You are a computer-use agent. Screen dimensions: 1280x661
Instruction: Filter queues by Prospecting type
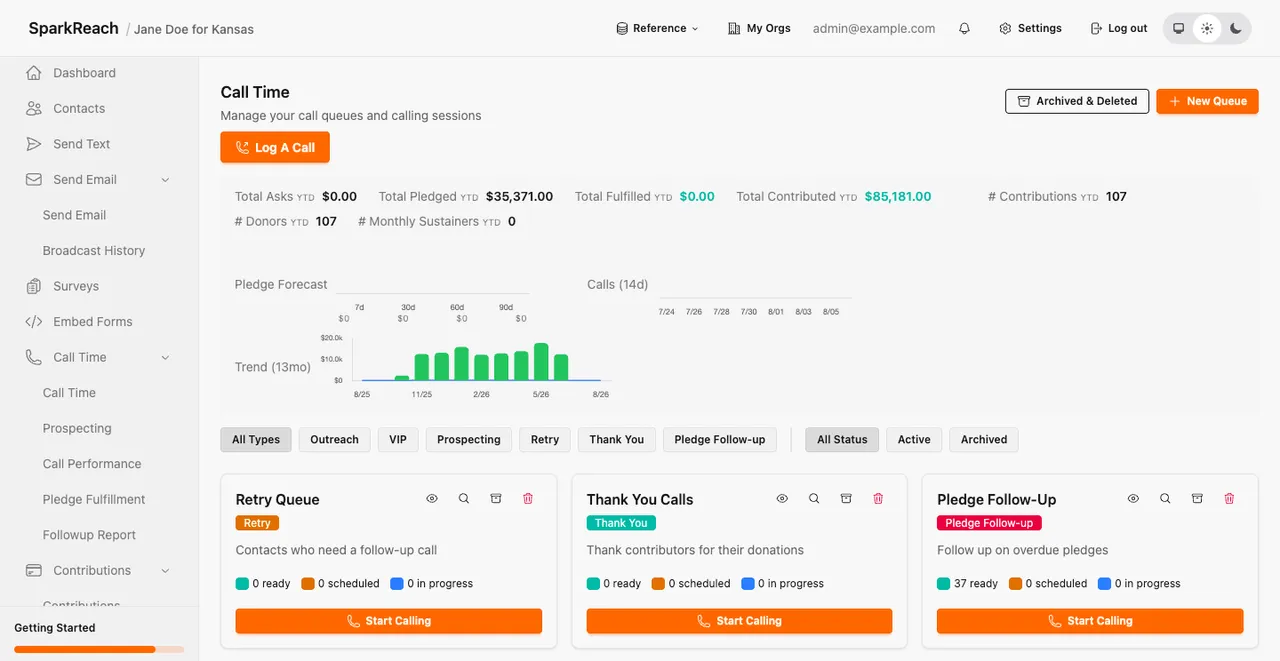pyautogui.click(x=469, y=440)
